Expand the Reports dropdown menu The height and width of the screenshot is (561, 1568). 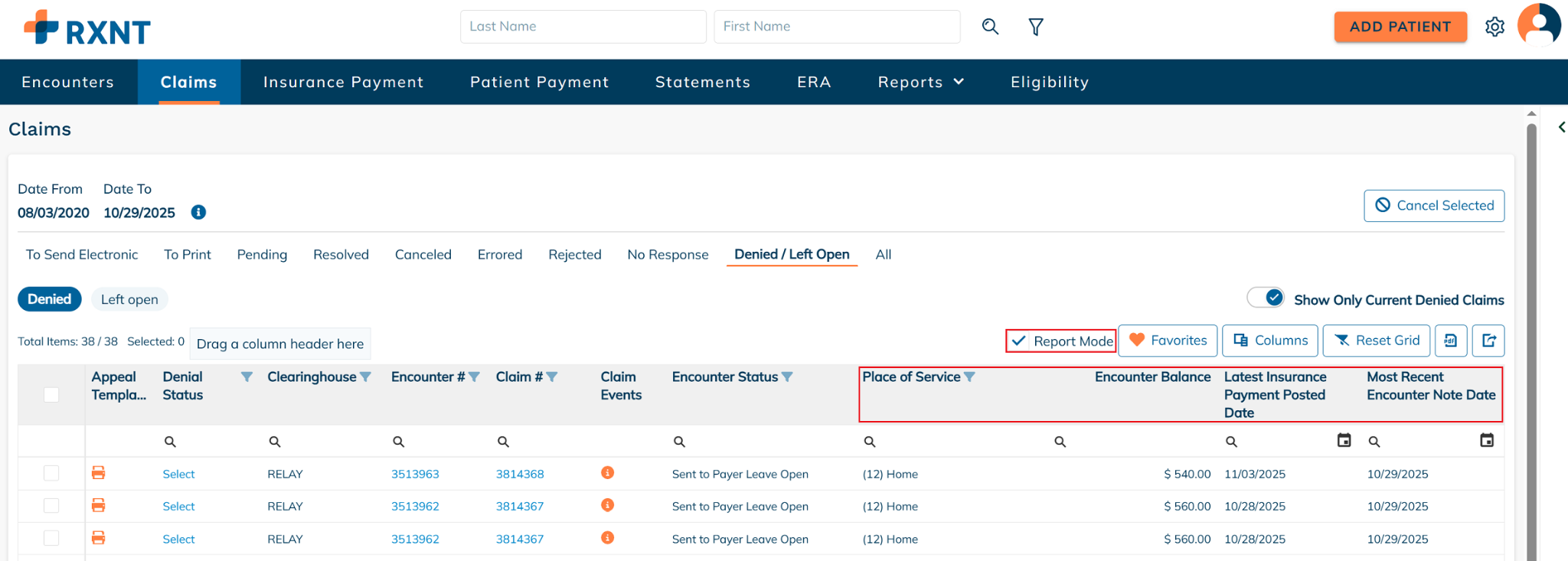click(920, 82)
